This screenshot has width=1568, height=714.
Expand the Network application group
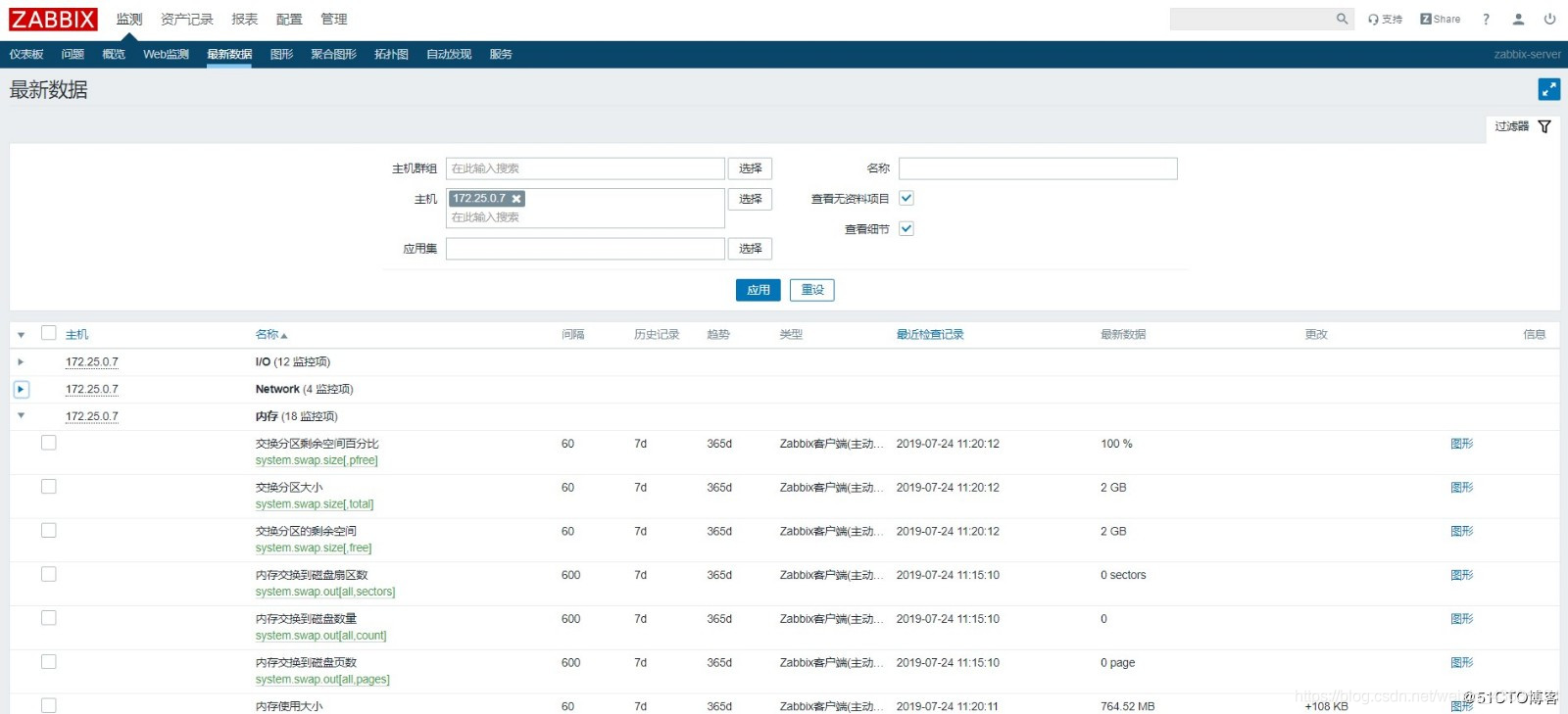click(x=21, y=389)
